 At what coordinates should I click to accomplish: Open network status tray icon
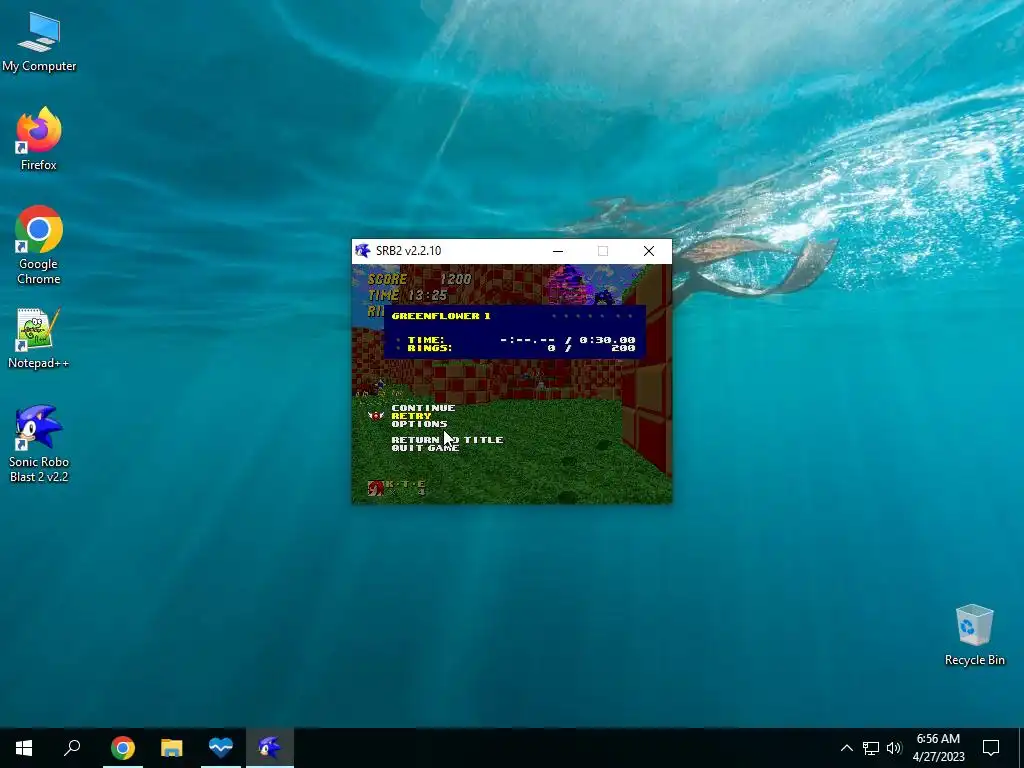click(871, 748)
